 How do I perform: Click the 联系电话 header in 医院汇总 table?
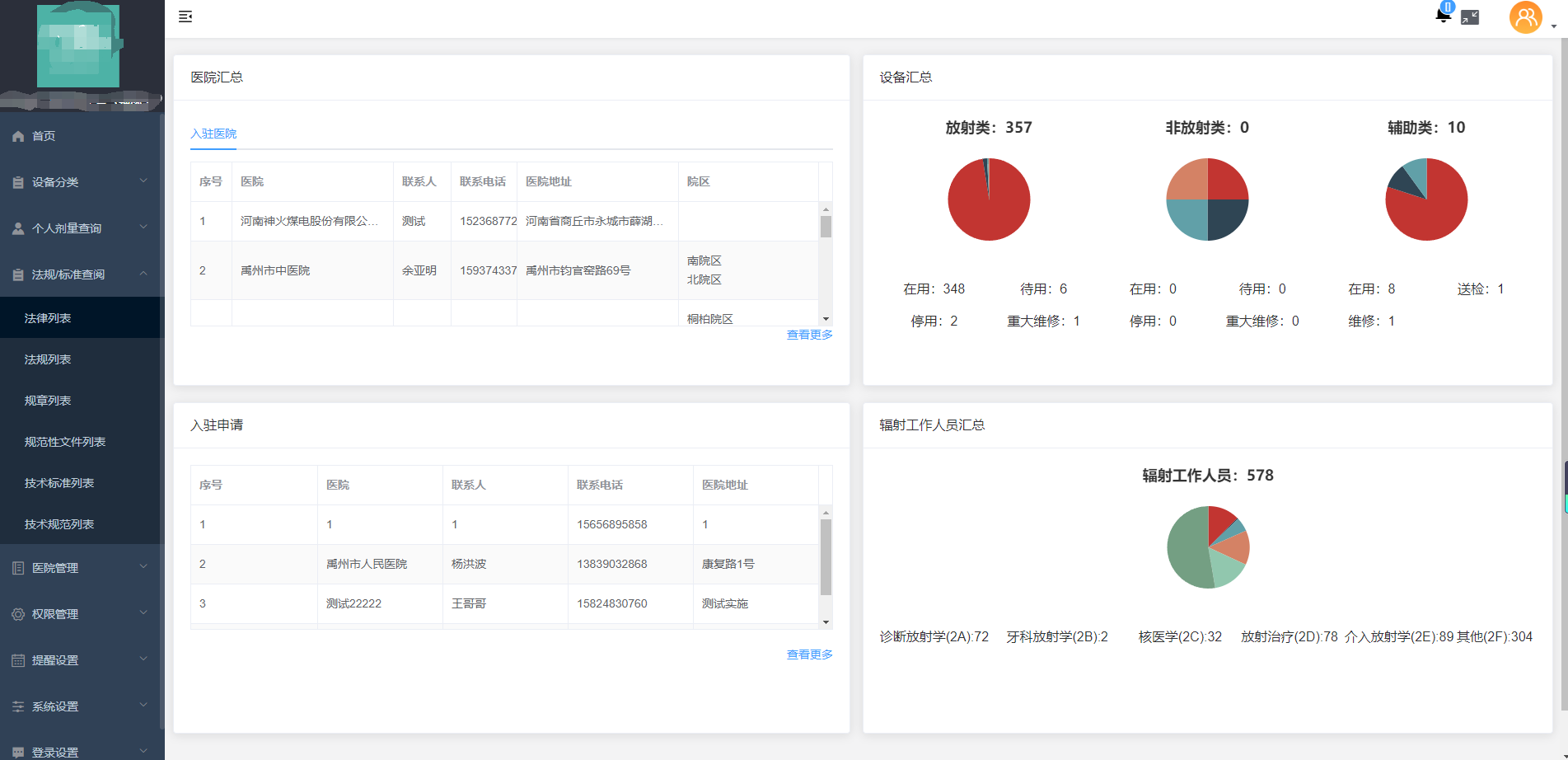click(x=483, y=181)
